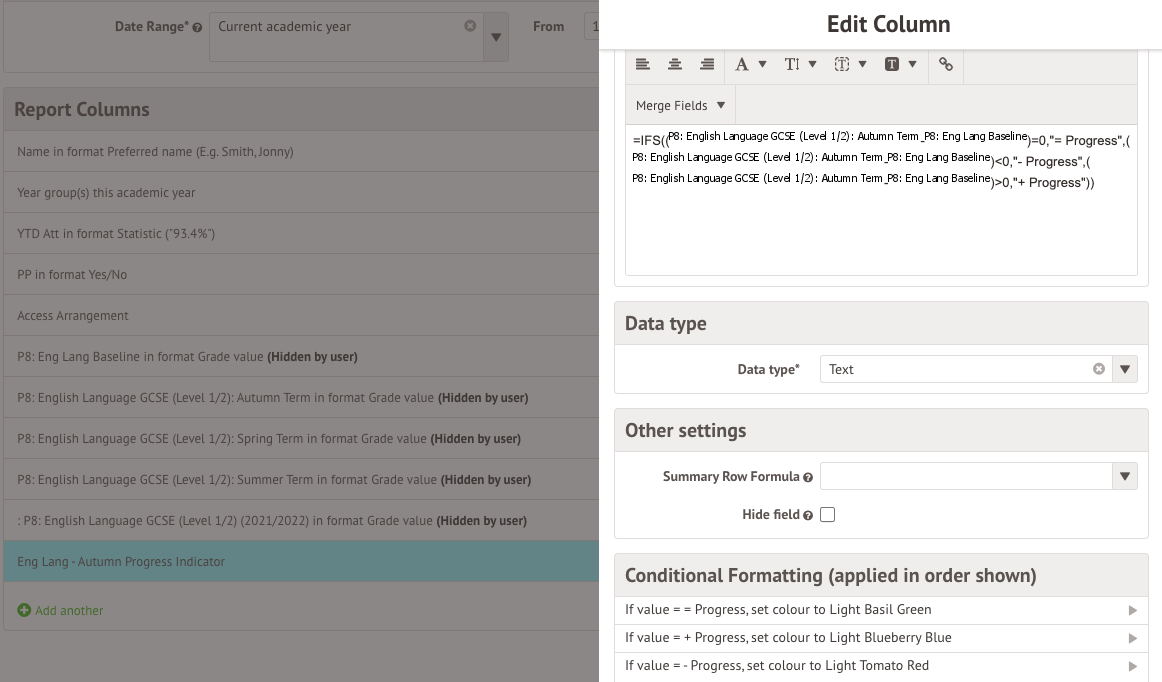Align formula text right
Screen dimensions: 1162x682
point(707,63)
